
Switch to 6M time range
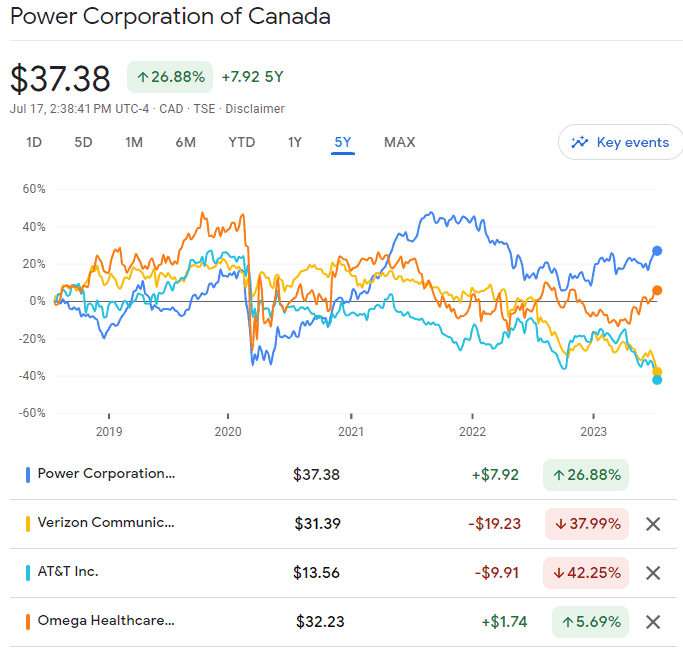(185, 142)
